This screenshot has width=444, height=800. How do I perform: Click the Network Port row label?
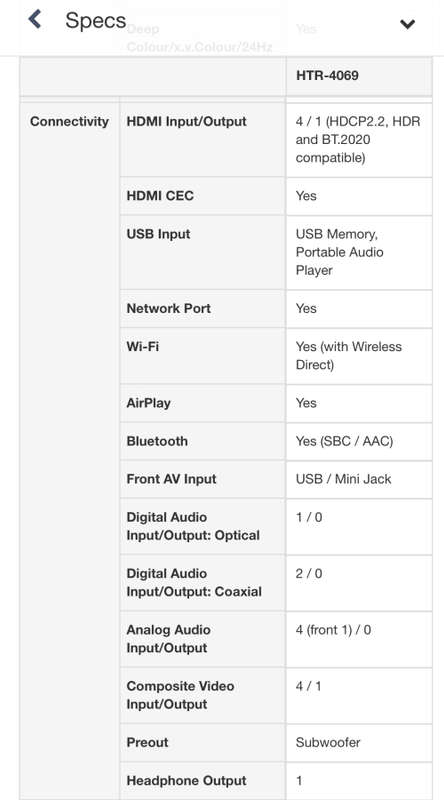[168, 309]
